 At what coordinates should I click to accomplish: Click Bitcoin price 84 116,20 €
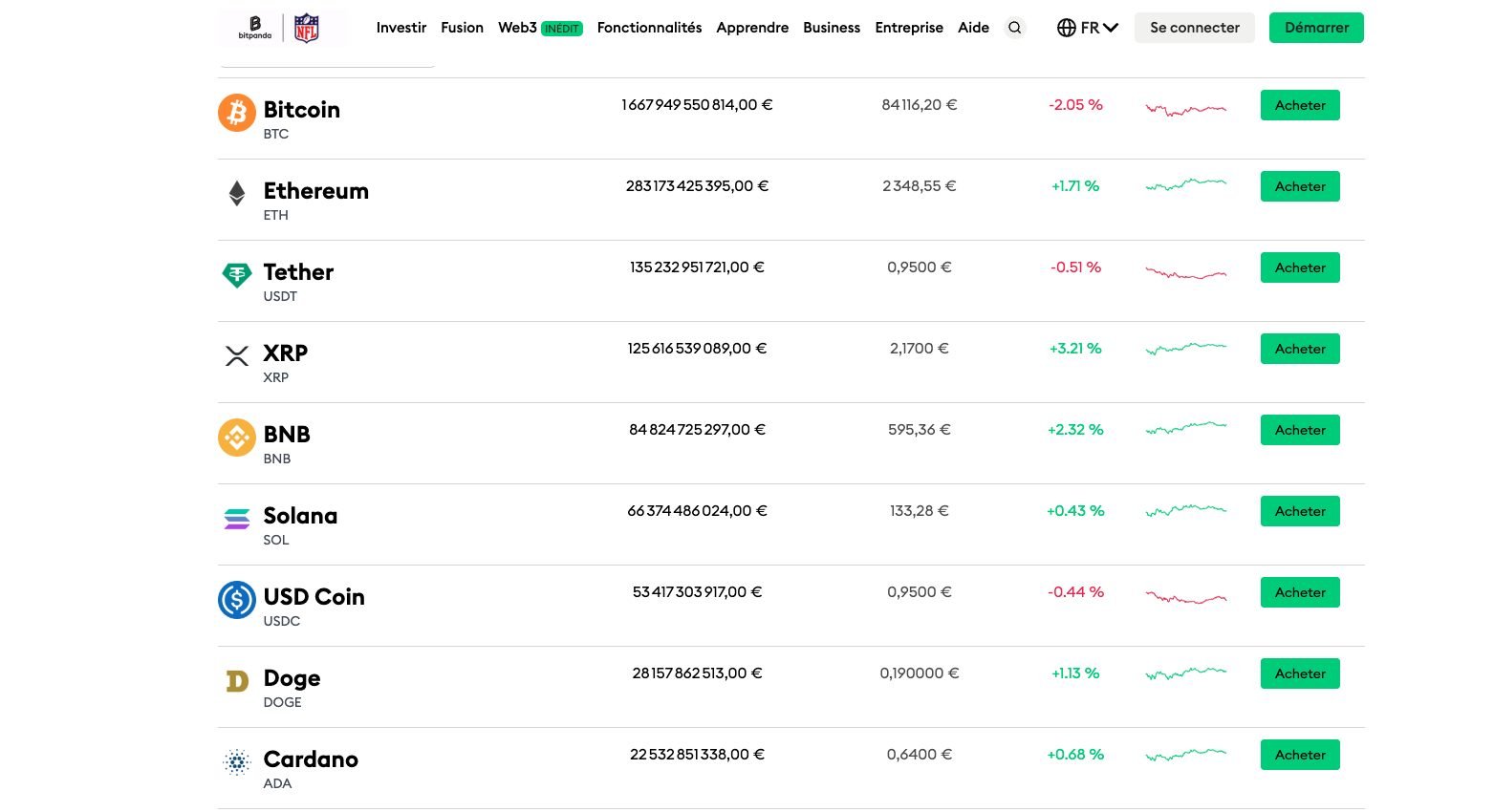pyautogui.click(x=919, y=105)
